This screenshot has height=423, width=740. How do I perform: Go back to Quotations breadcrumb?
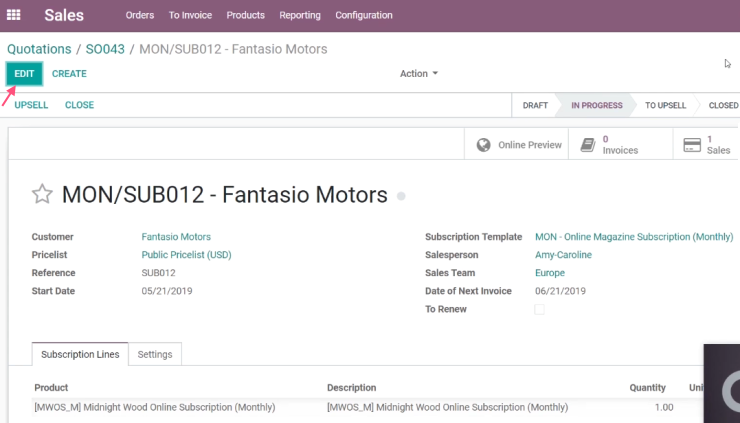click(x=39, y=49)
